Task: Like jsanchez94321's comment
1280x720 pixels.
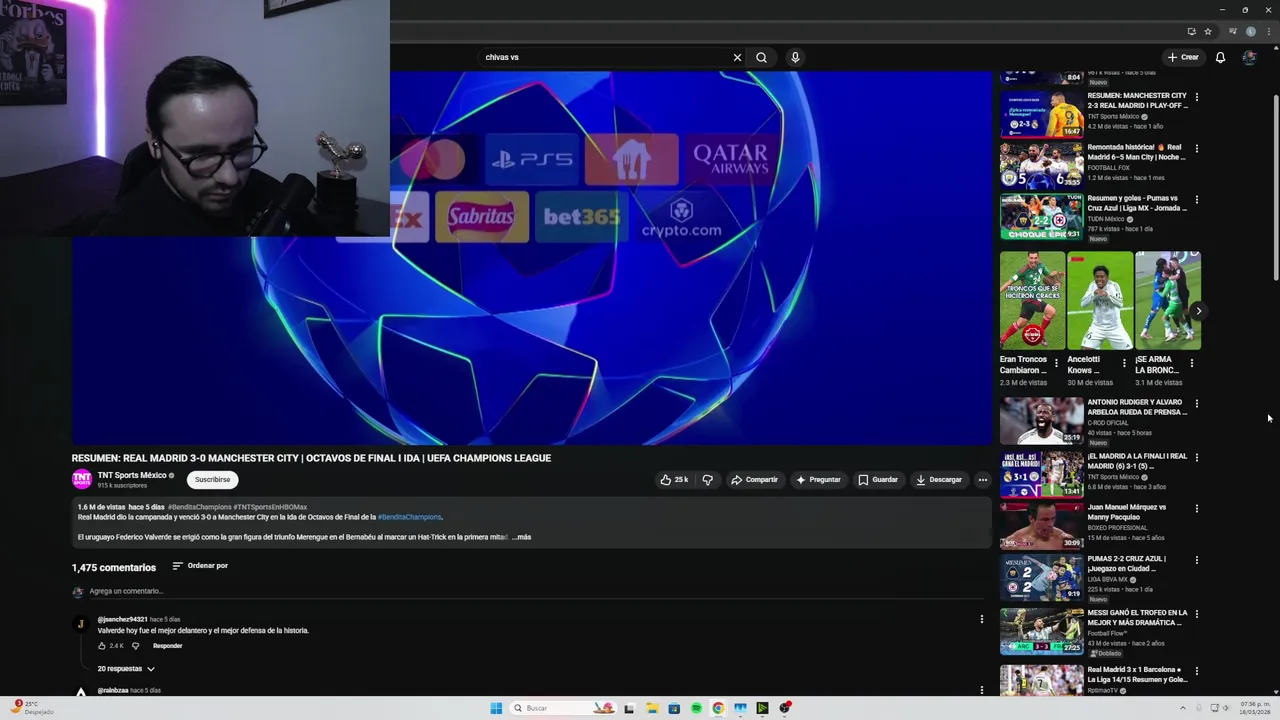Action: click(x=102, y=646)
